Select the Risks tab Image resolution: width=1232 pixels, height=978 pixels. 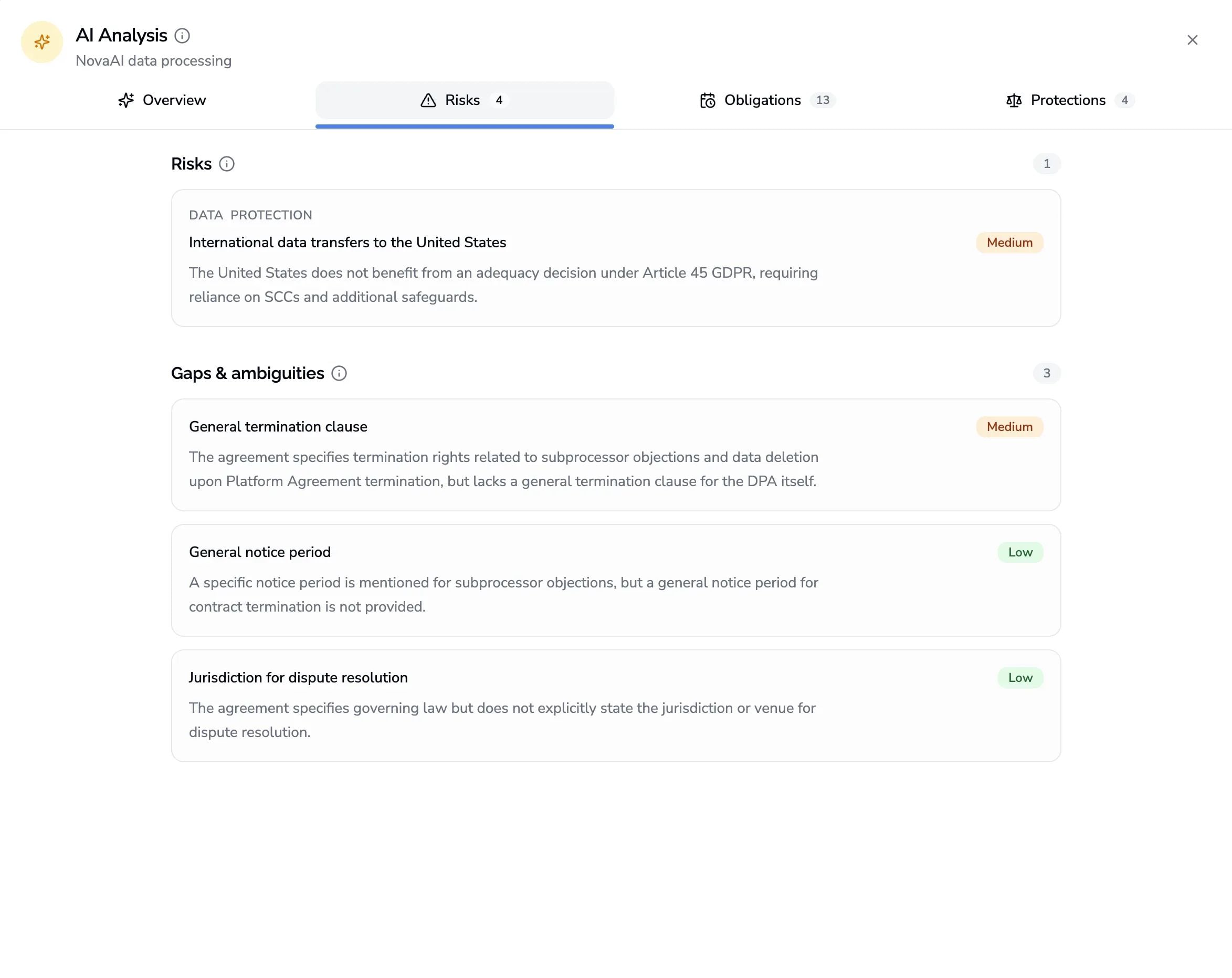[x=465, y=100]
